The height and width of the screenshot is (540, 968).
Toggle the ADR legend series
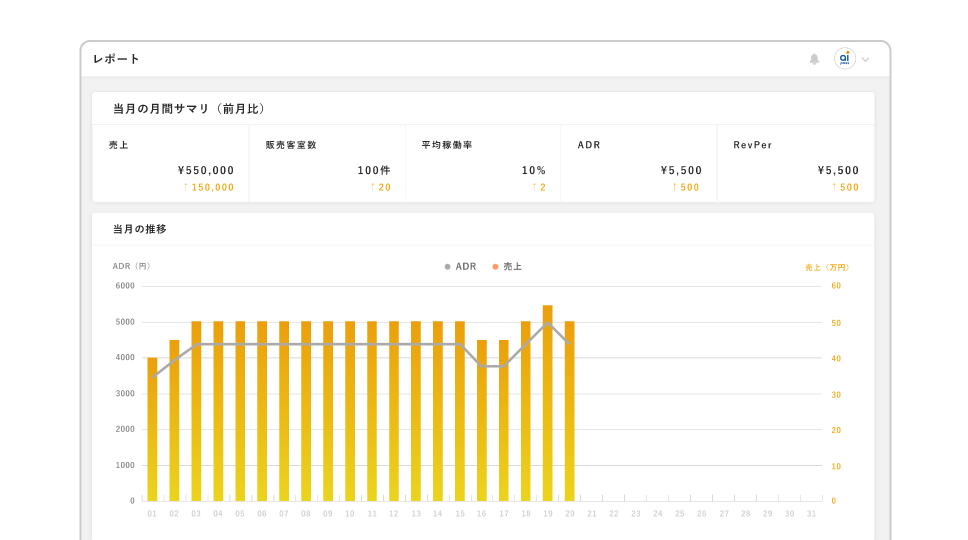461,267
